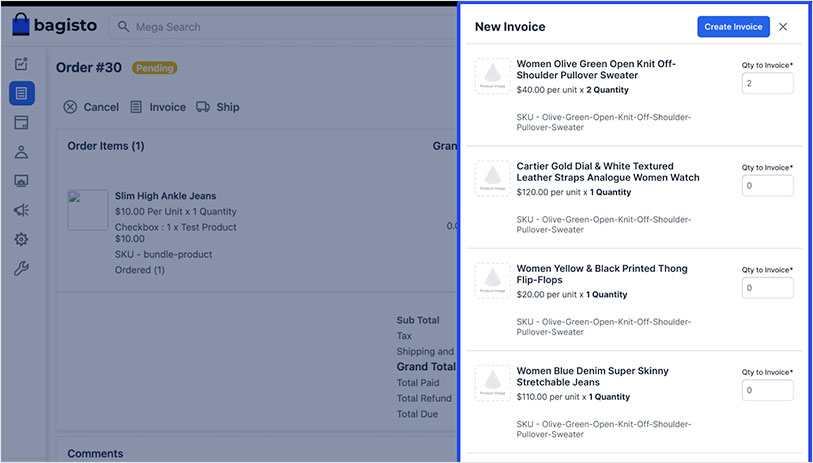The height and width of the screenshot is (463, 813).
Task: Focus the Mega Search field
Action: [283, 26]
